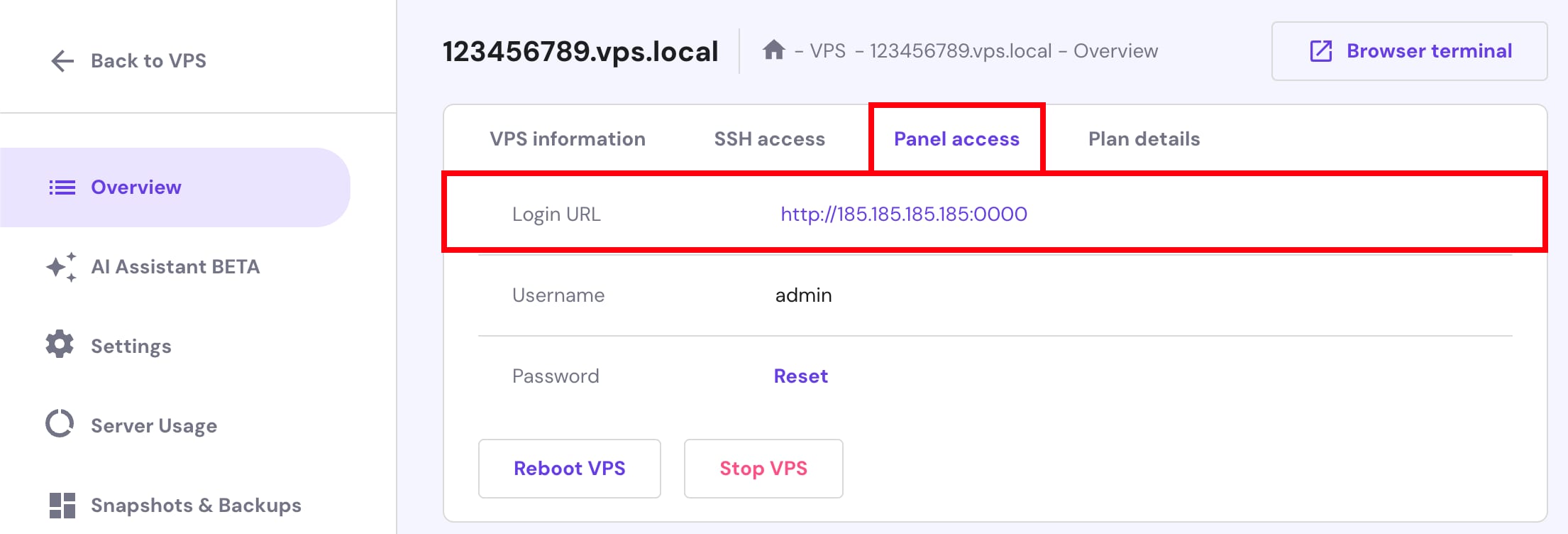This screenshot has height=534, width=1568.
Task: Reset the panel password
Action: click(x=800, y=376)
